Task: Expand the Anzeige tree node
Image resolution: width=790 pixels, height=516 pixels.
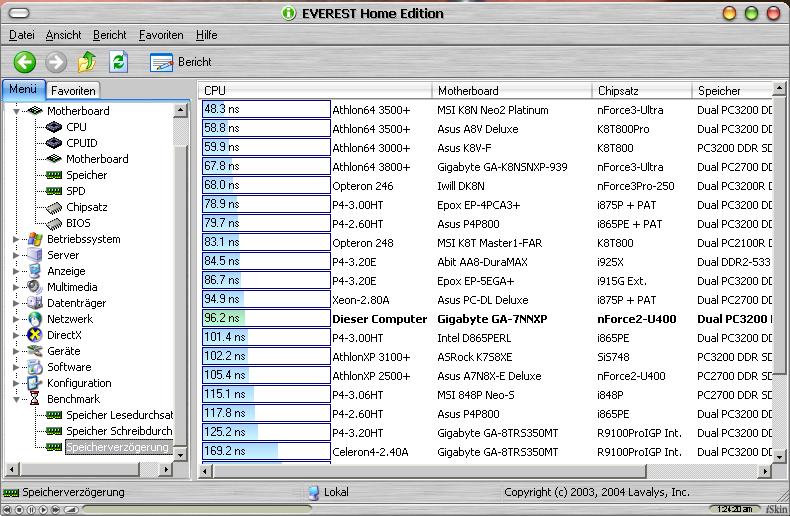Action: 16,271
